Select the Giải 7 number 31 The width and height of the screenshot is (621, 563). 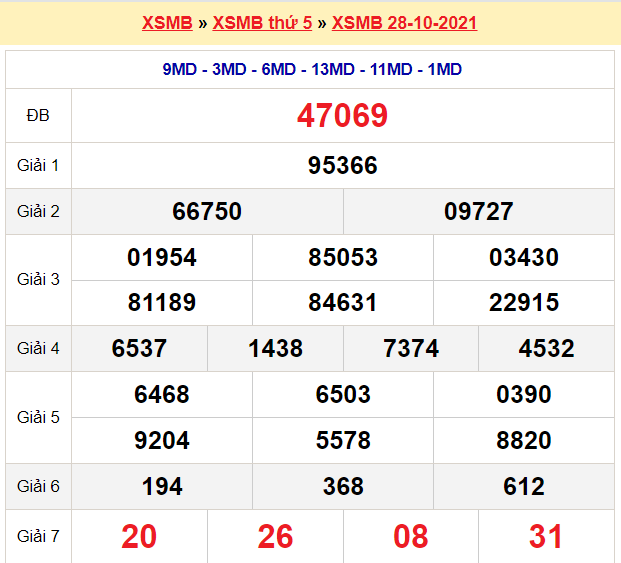pos(546,537)
